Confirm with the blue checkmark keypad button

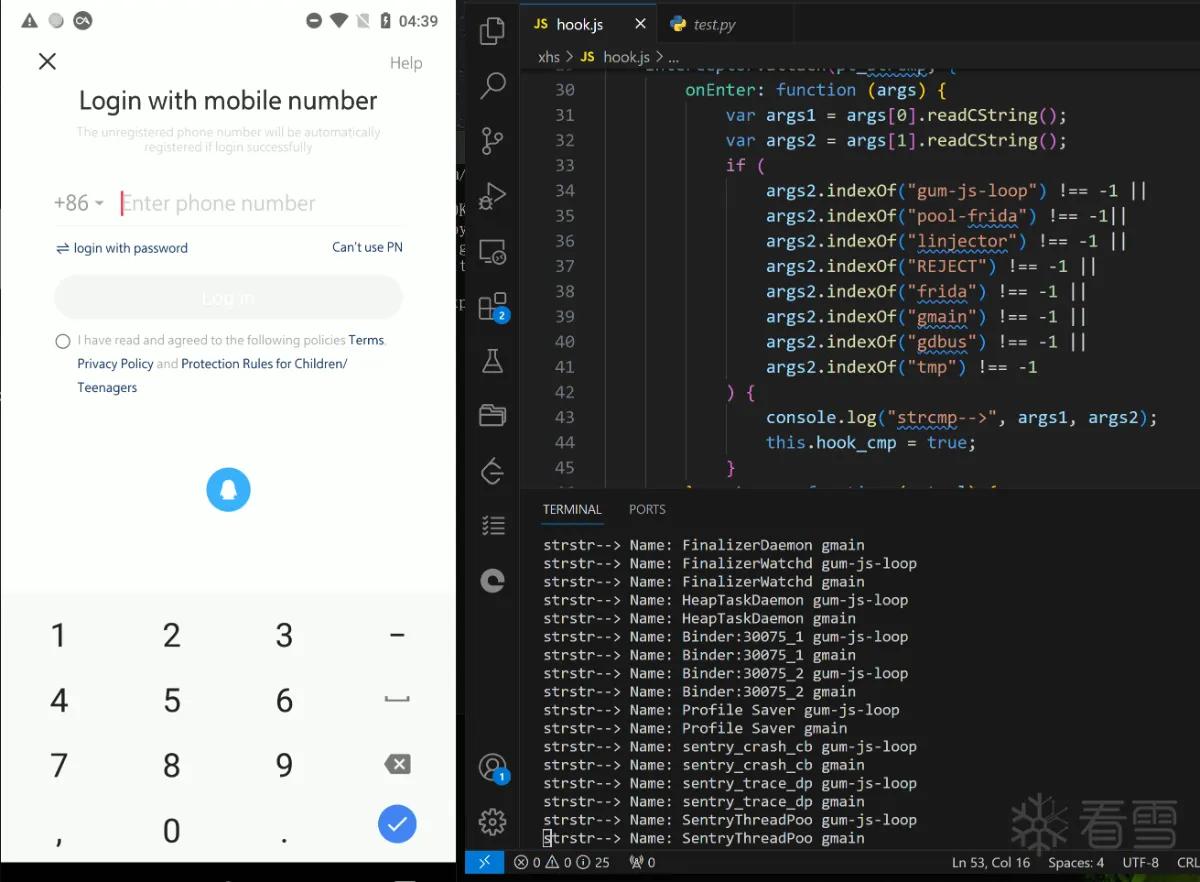click(397, 824)
